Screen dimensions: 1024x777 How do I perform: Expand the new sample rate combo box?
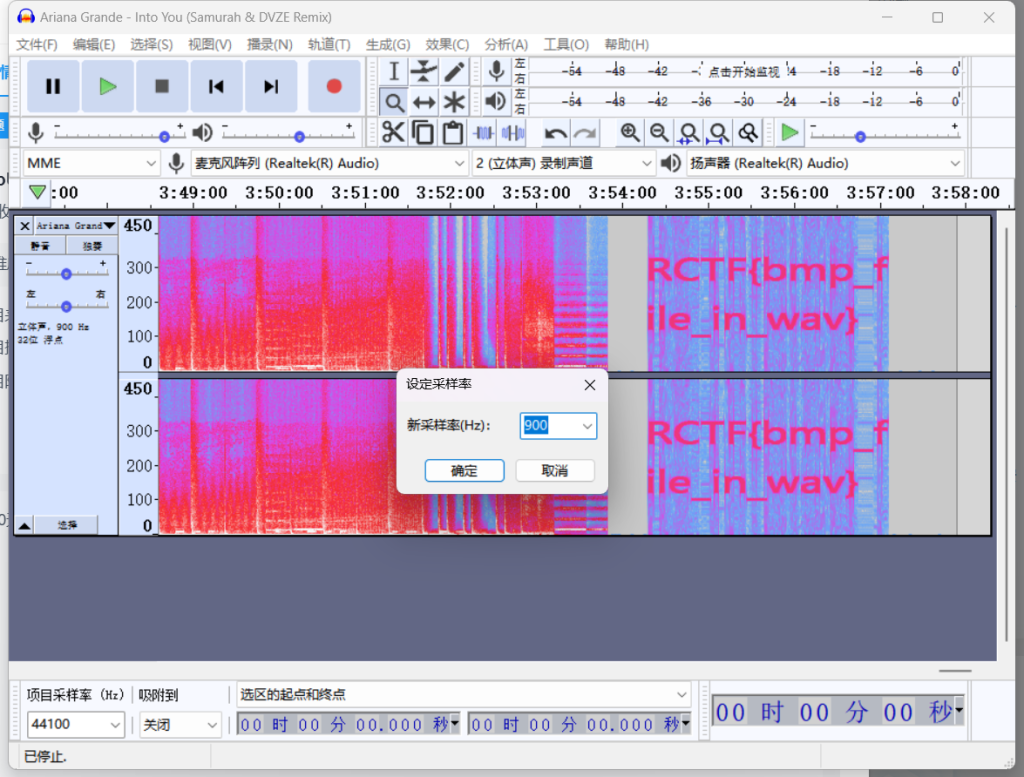587,426
